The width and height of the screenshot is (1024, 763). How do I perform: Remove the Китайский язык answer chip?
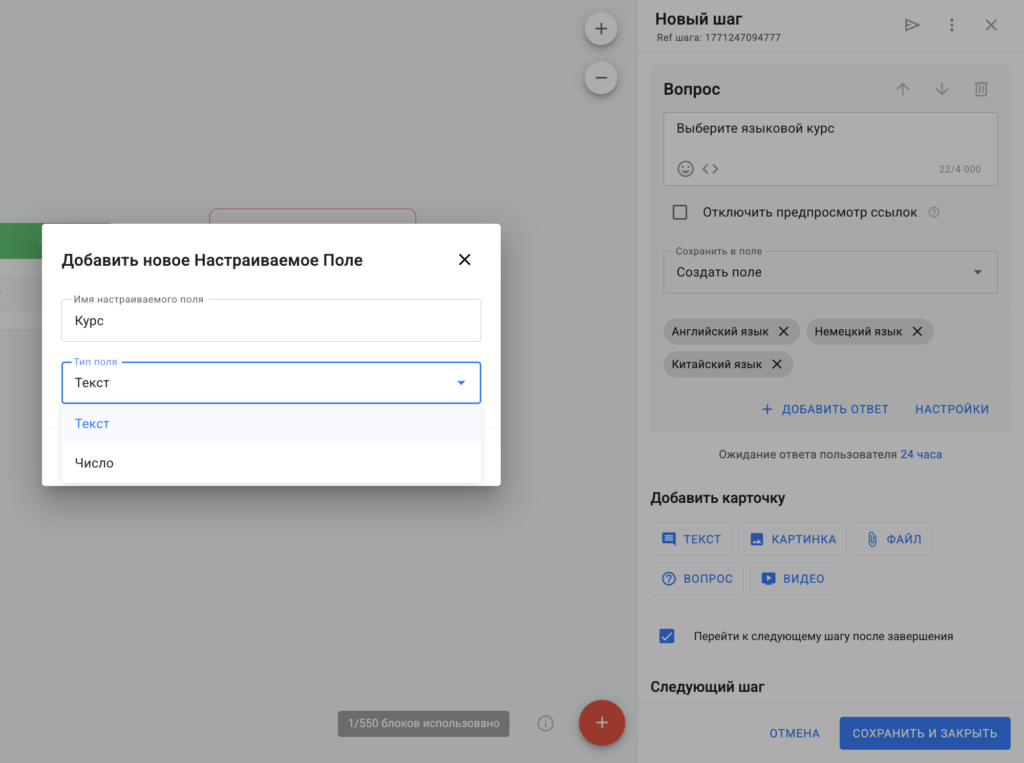tap(777, 364)
